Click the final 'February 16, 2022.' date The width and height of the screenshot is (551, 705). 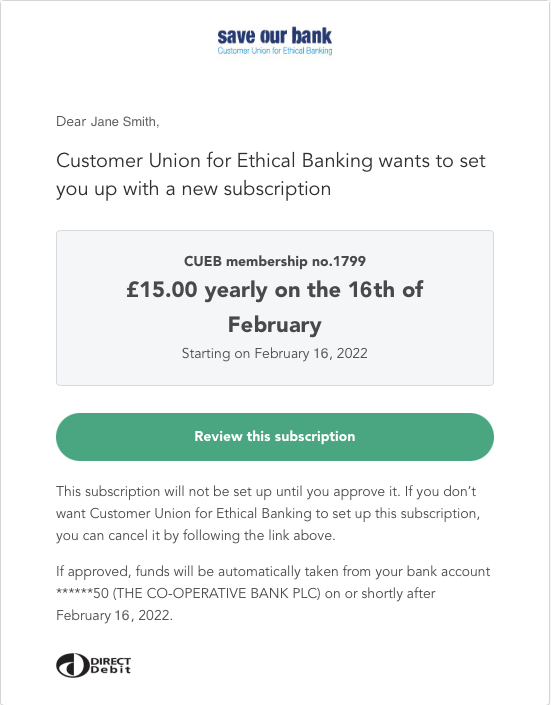click(x=114, y=615)
